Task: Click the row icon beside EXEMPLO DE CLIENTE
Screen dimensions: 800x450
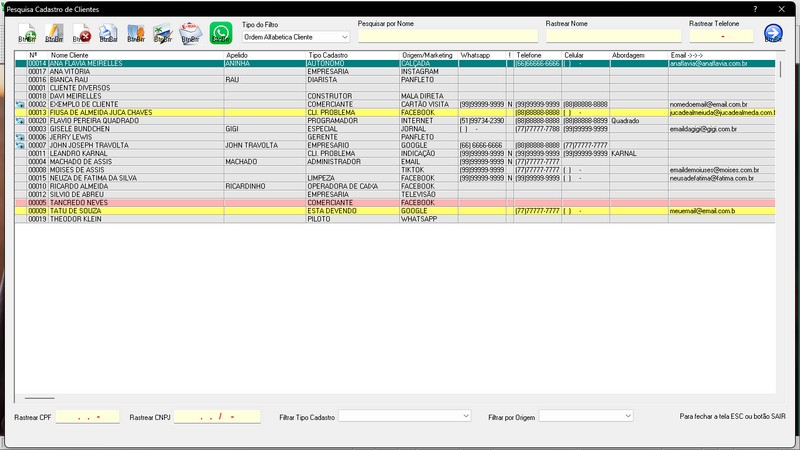Action: (x=20, y=105)
